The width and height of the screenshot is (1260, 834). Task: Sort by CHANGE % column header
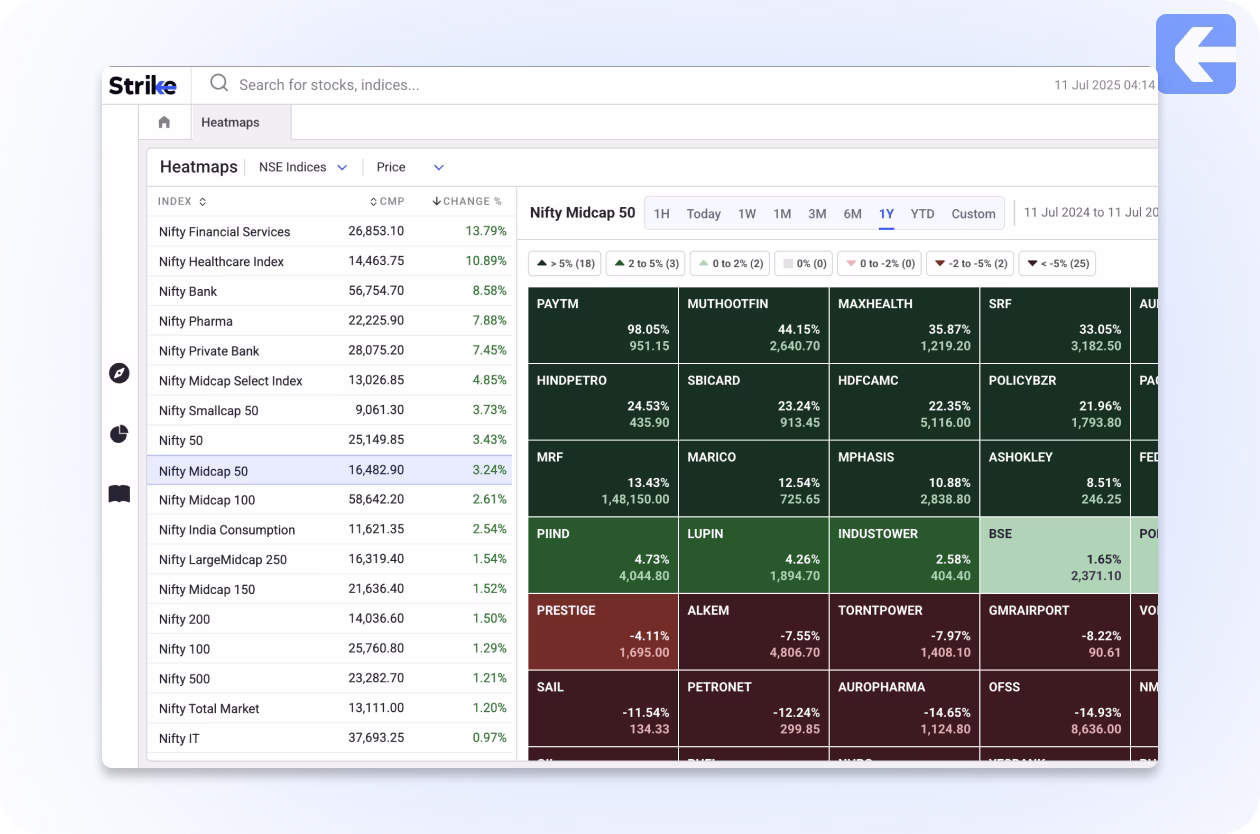[467, 201]
